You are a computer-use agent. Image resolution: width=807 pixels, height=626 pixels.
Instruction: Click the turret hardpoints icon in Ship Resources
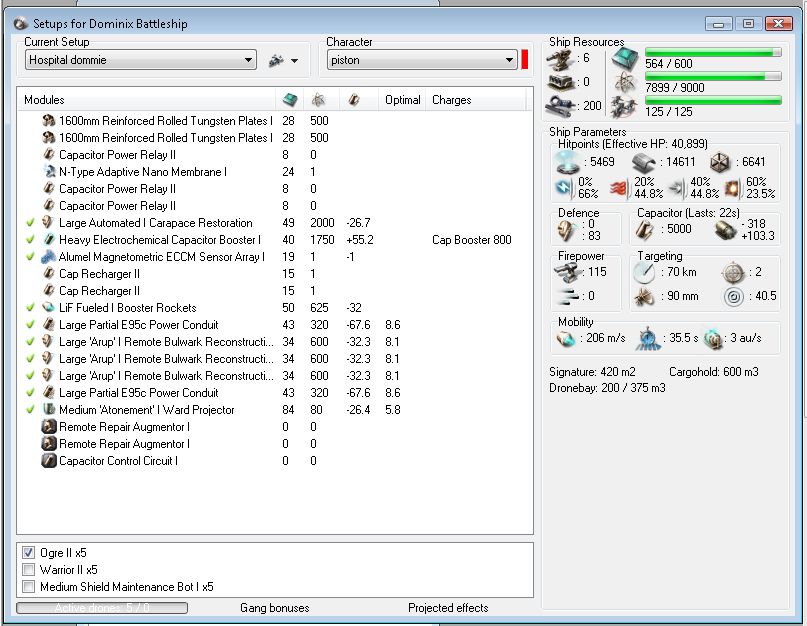560,59
